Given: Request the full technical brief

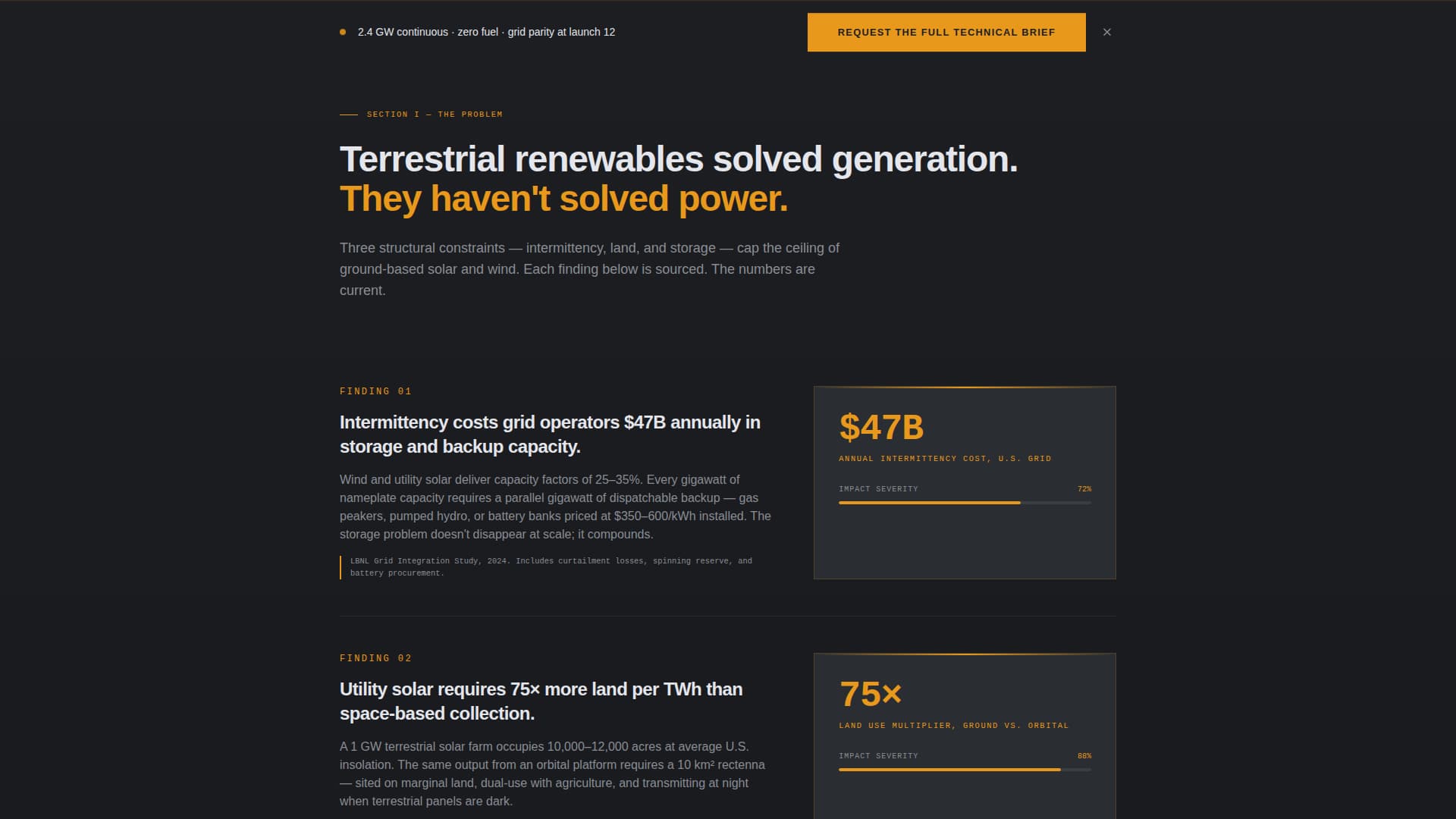Looking at the screenshot, I should (x=946, y=32).
